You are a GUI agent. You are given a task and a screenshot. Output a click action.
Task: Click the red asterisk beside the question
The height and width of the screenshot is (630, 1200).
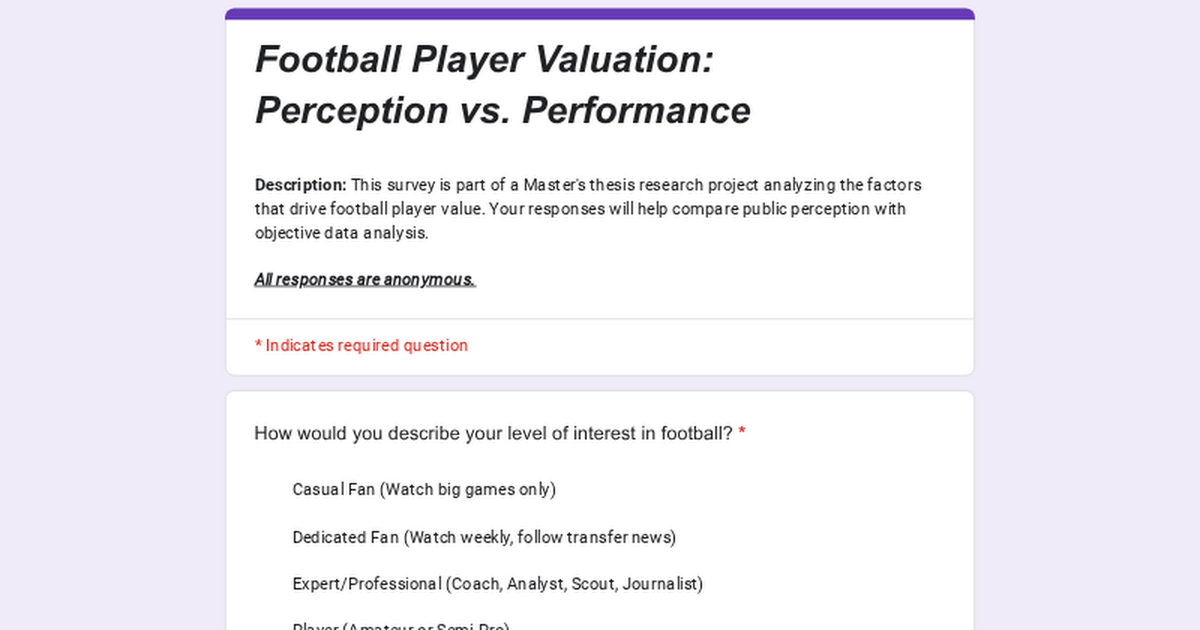(x=742, y=433)
